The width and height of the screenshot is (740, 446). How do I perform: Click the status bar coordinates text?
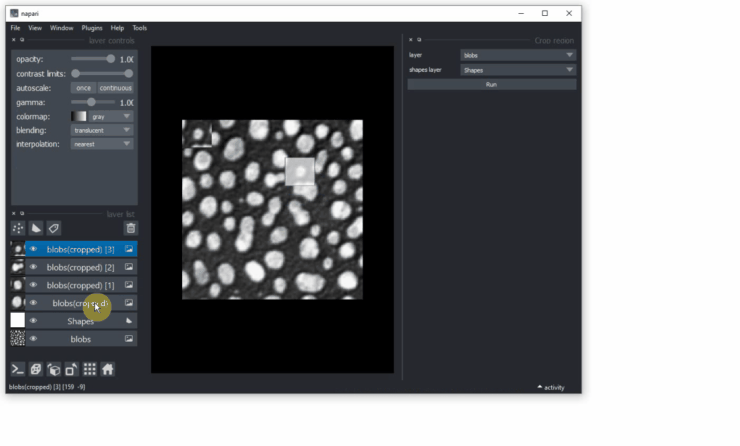pyautogui.click(x=47, y=387)
